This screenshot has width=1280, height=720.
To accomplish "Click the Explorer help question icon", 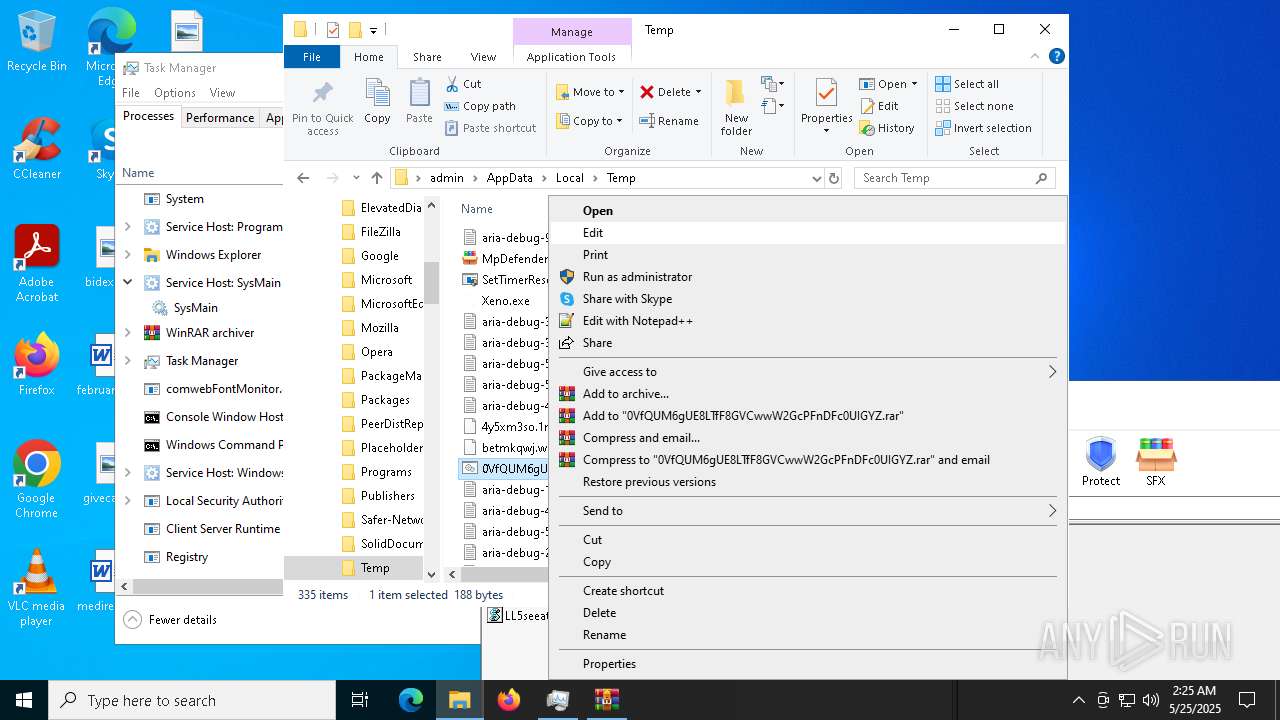I will [1057, 57].
